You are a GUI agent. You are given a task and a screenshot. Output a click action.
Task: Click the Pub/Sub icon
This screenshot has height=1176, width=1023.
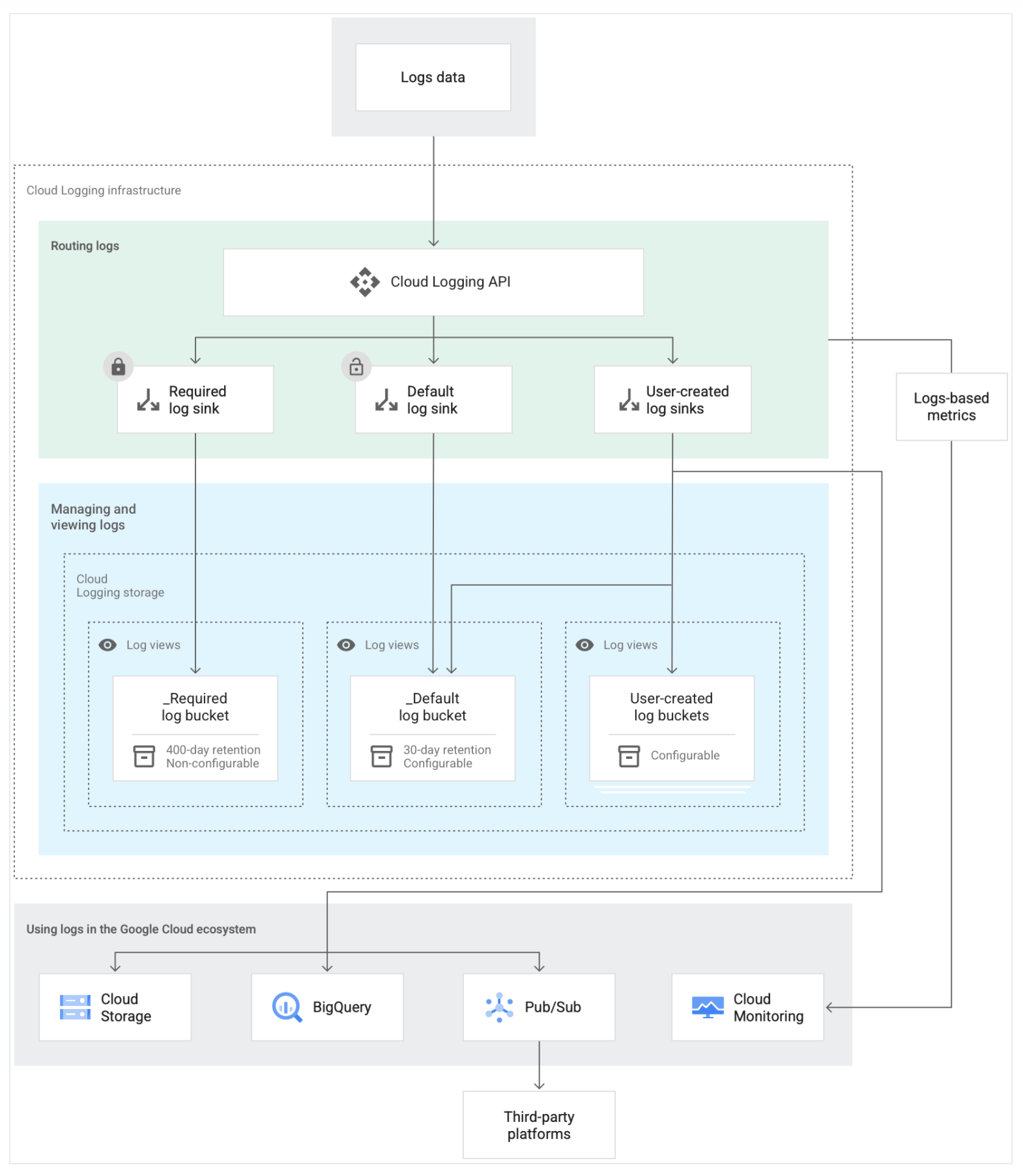pos(499,1007)
